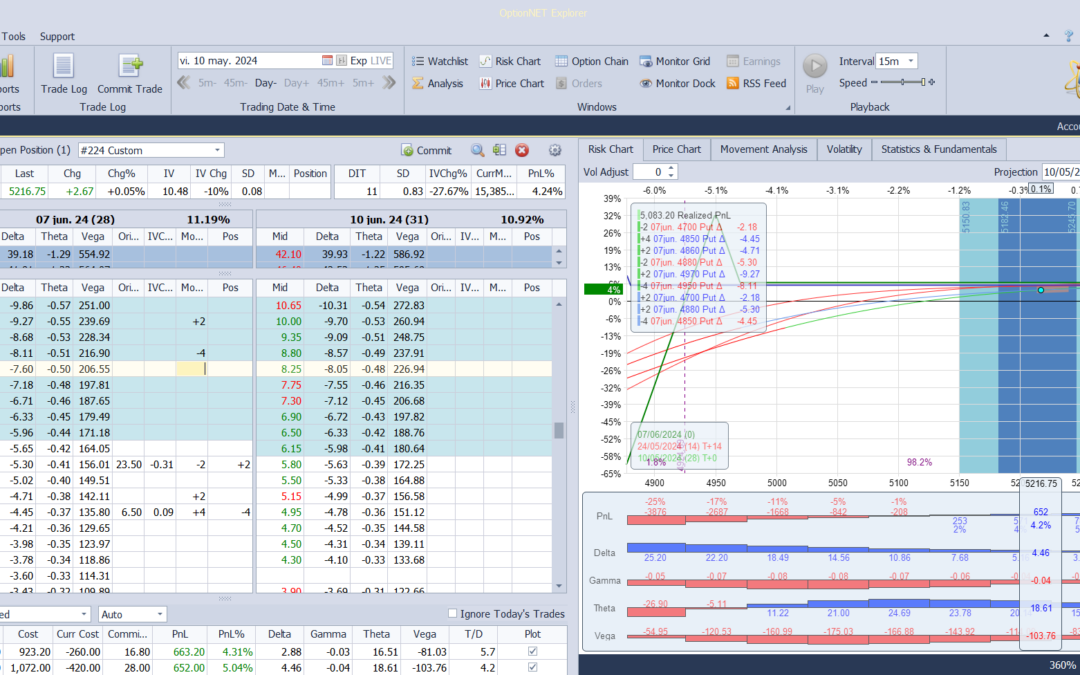Click the 360% zoom indicator in status bar
This screenshot has height=675, width=1080.
(1063, 665)
